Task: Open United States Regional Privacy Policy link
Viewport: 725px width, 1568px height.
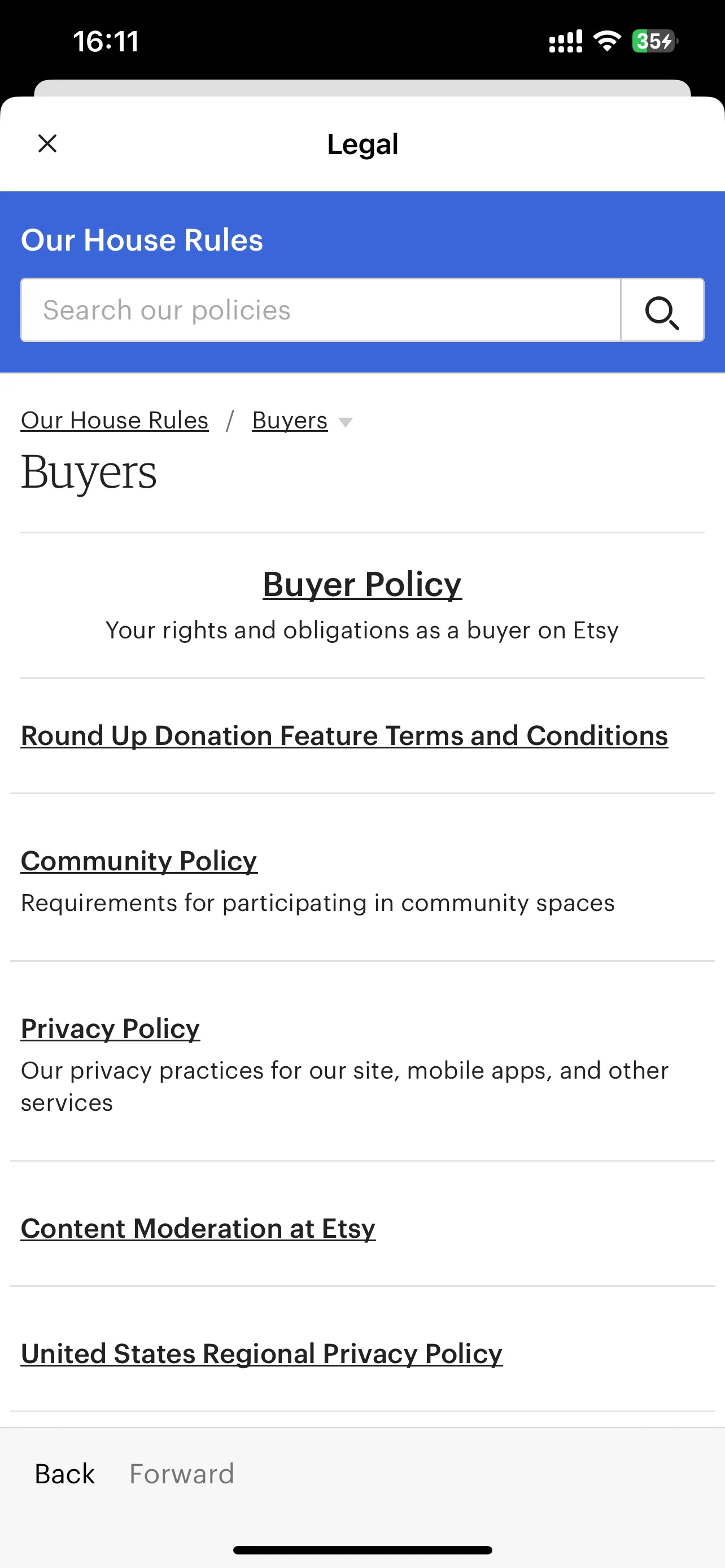Action: point(262,1354)
